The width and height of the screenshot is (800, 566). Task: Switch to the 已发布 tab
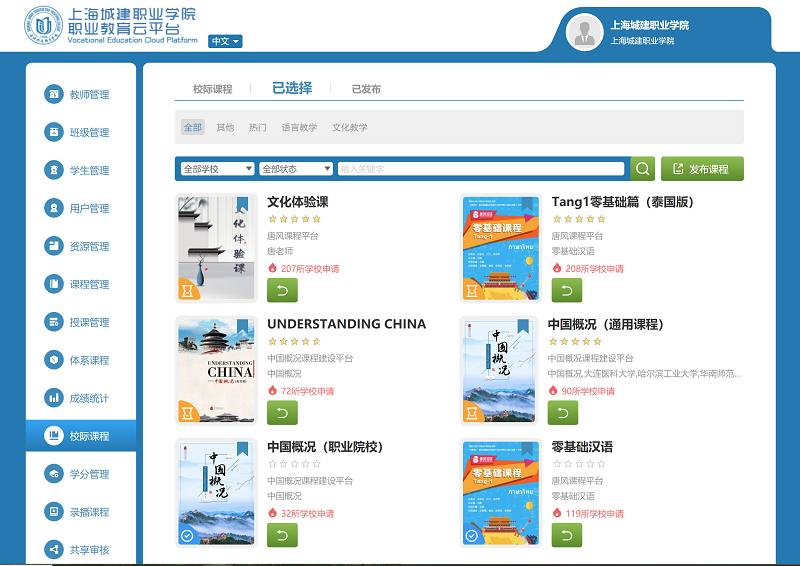(x=366, y=89)
